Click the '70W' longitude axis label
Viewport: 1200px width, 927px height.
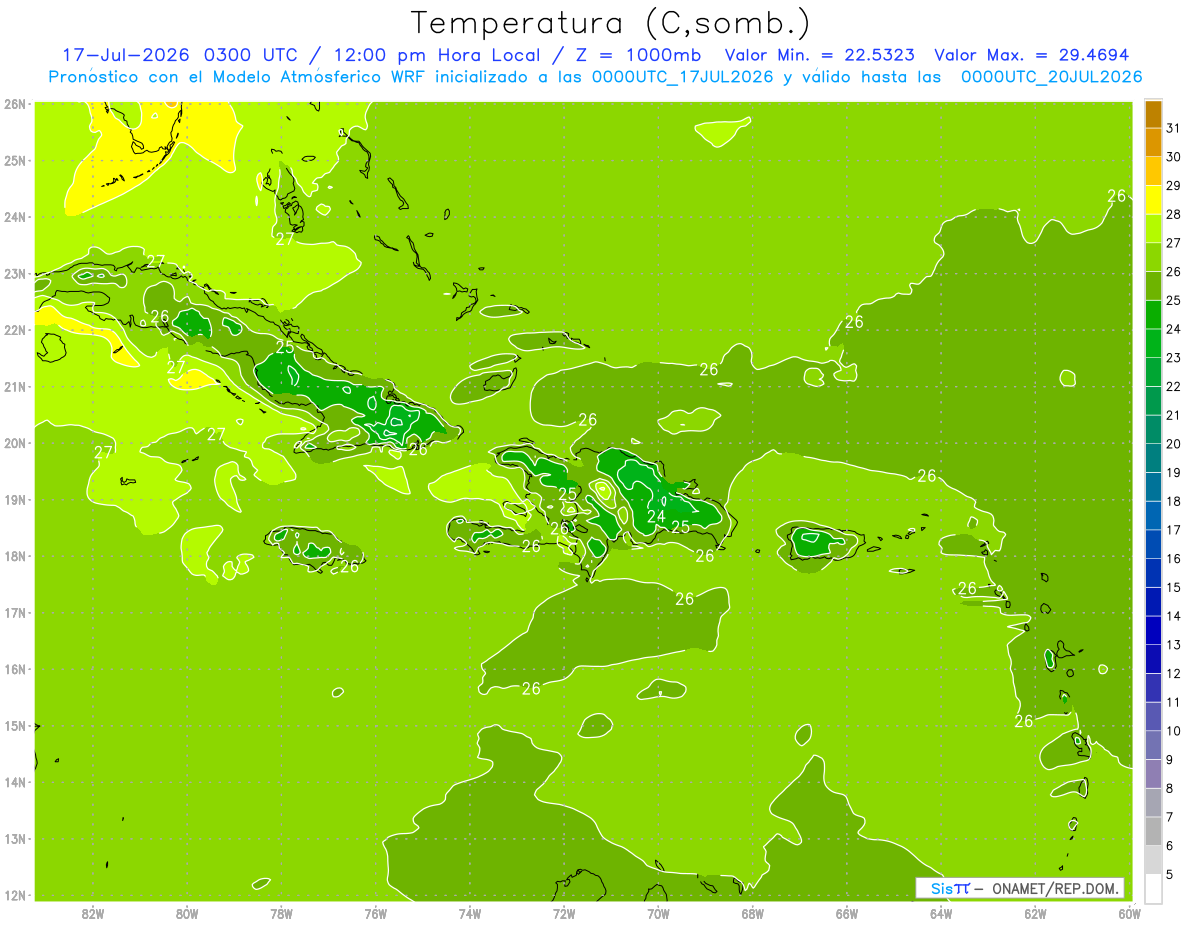pos(658,913)
